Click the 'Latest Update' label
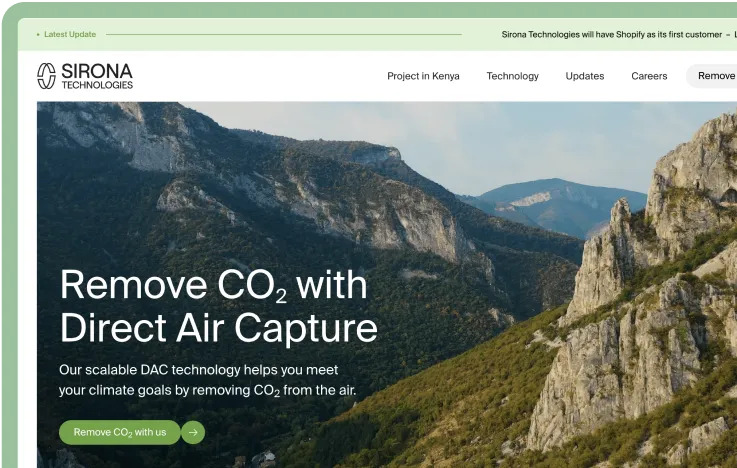This screenshot has height=468, width=737. pyautogui.click(x=70, y=34)
